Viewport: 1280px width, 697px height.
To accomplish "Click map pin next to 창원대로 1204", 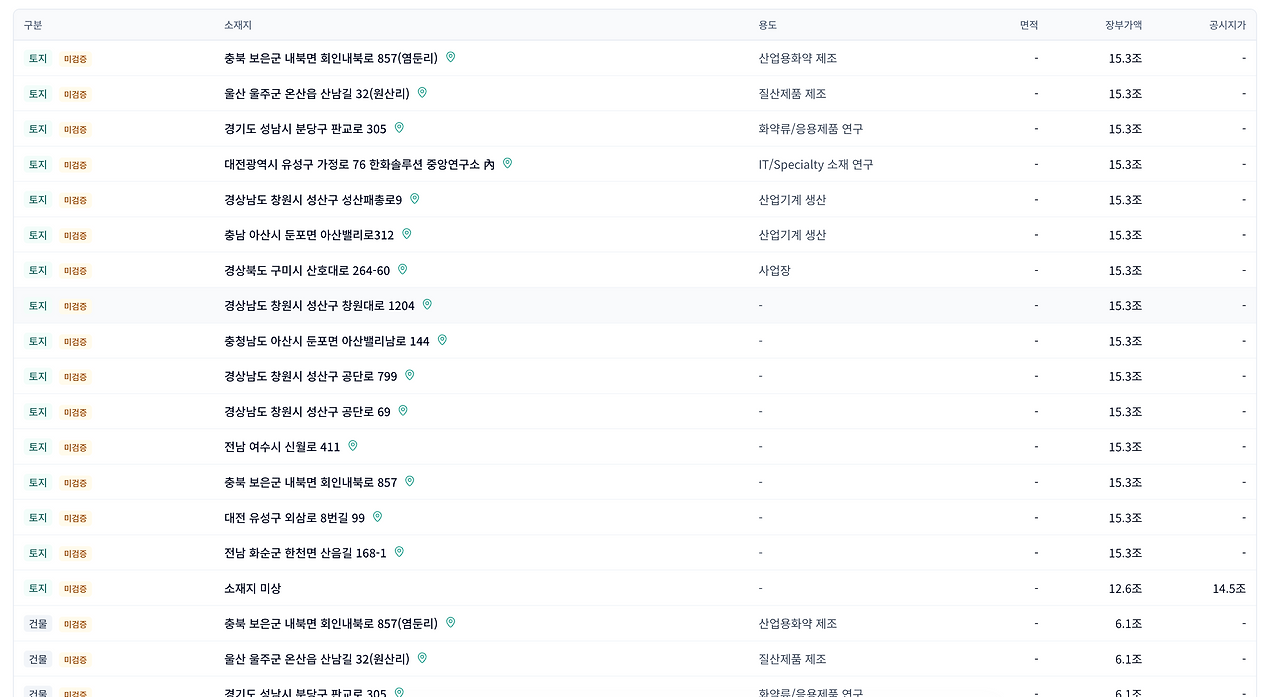I will pos(427,304).
